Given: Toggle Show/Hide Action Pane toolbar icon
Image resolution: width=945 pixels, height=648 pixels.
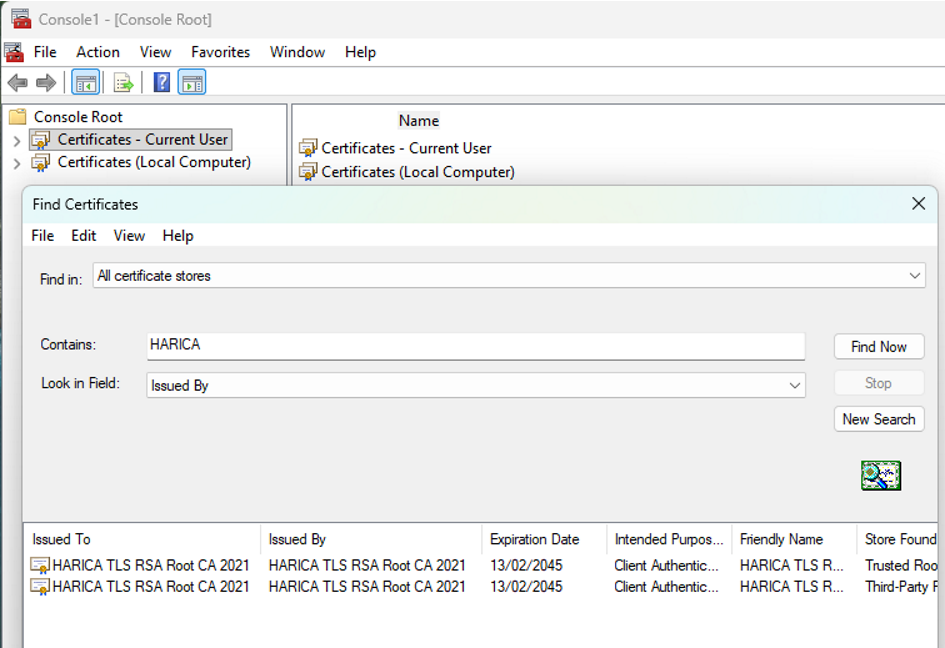Looking at the screenshot, I should (192, 83).
